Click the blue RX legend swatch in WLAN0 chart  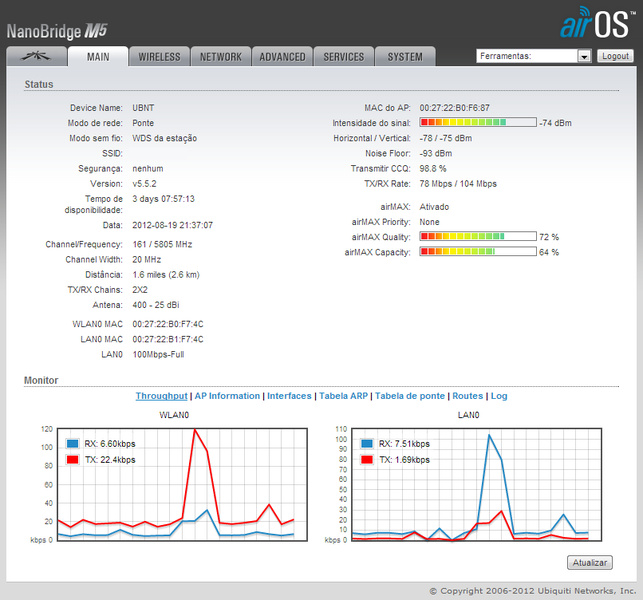73,443
